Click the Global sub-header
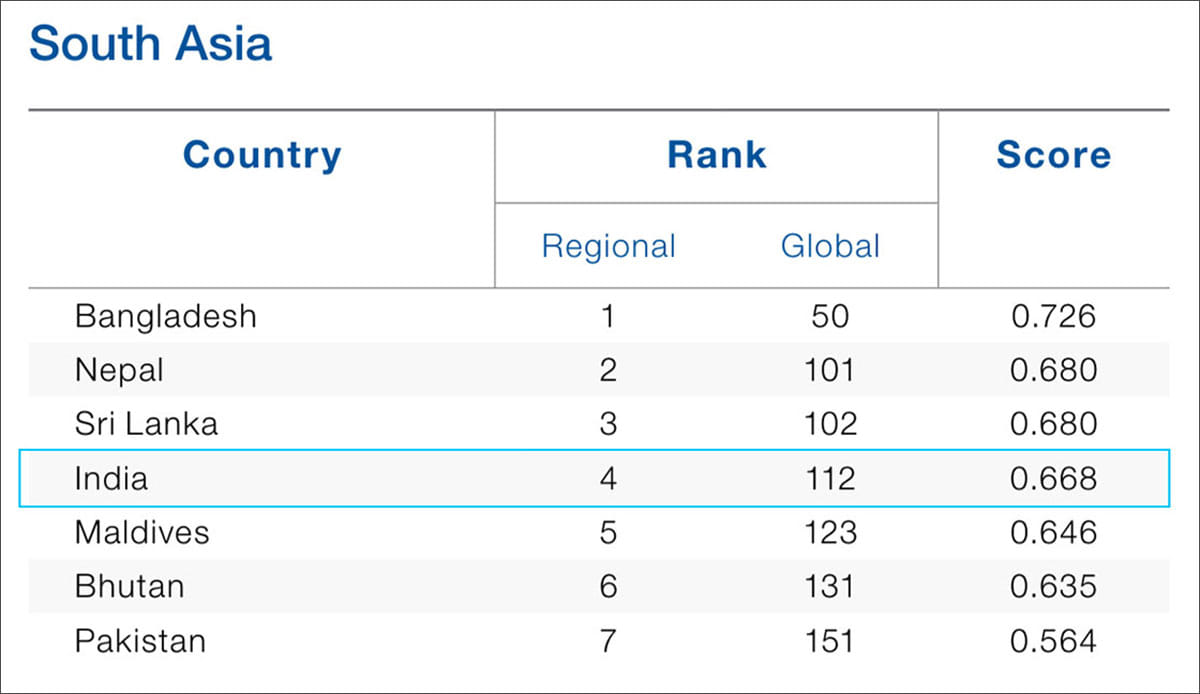1200x694 pixels. [x=830, y=246]
